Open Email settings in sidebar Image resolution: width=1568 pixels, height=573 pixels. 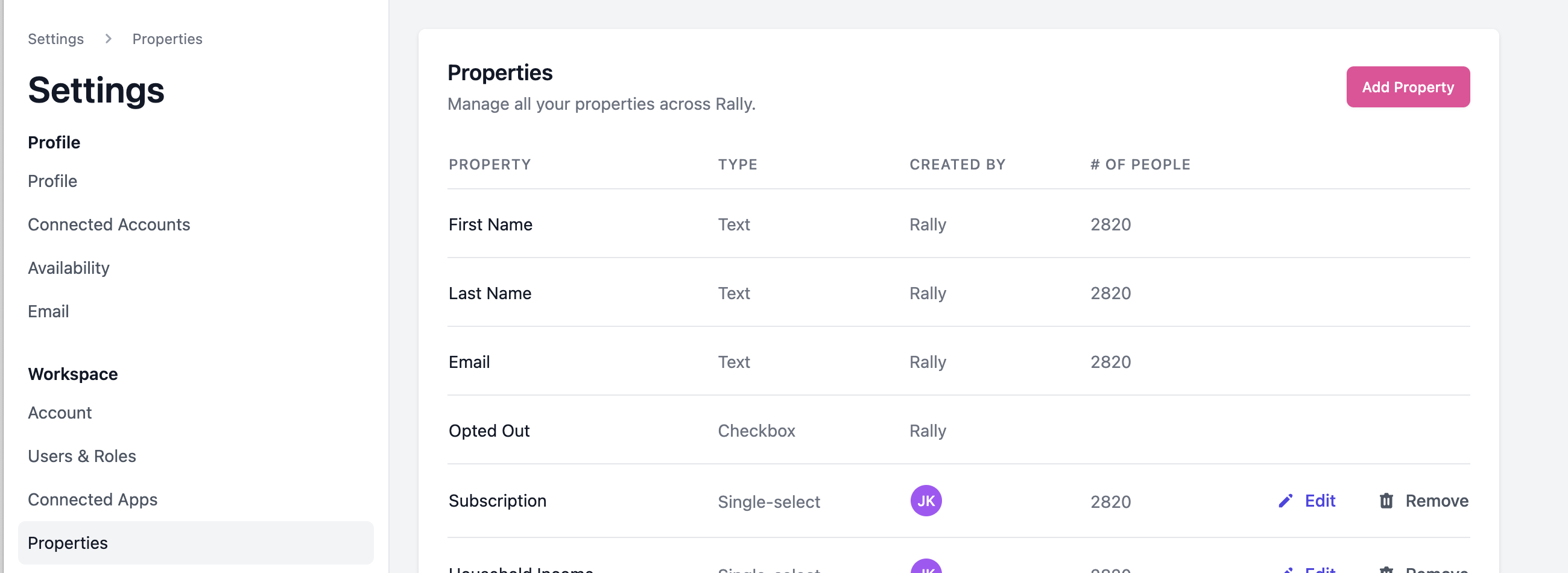click(48, 311)
